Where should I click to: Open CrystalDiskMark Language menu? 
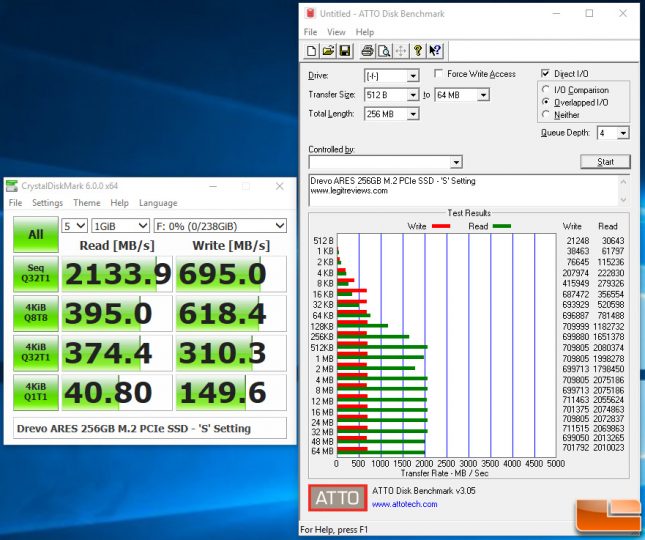(158, 203)
